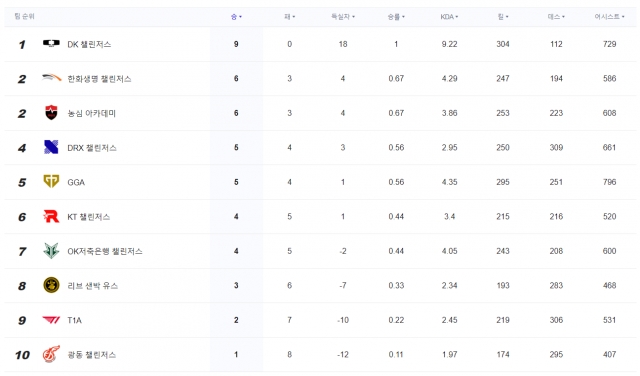Sort table by KDA column header
Screen dimensions: 640x376
point(449,17)
